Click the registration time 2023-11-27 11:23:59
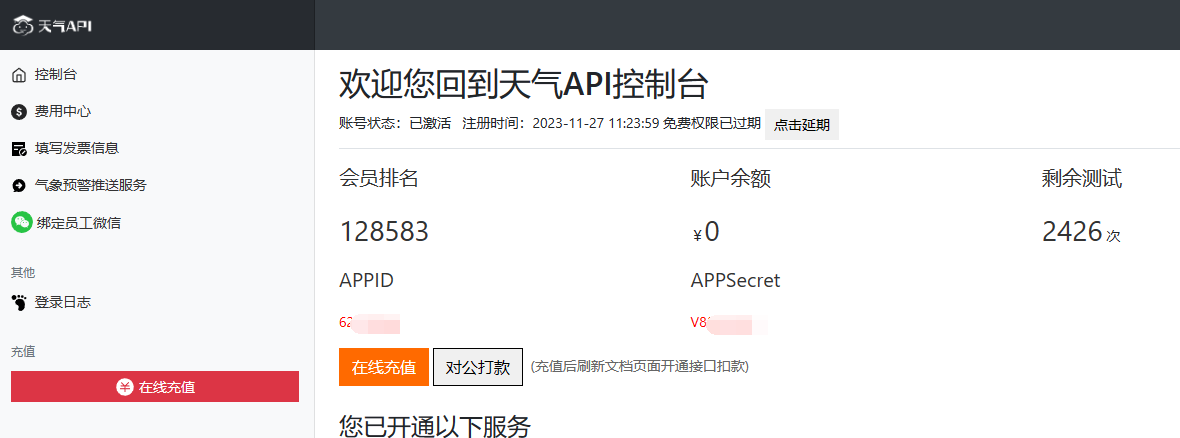Viewport: 1180px width, 438px height. click(x=596, y=124)
